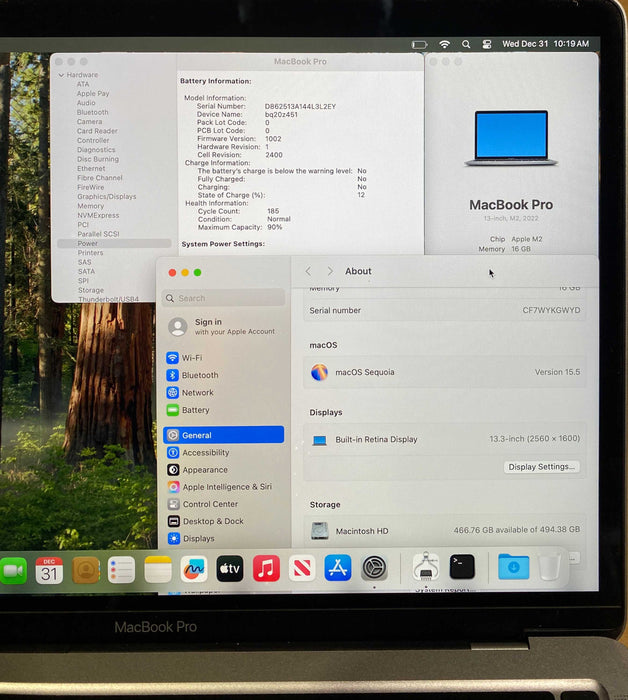The image size is (628, 700).
Task: Click the Spotlight search icon in menu bar
Action: tap(466, 44)
